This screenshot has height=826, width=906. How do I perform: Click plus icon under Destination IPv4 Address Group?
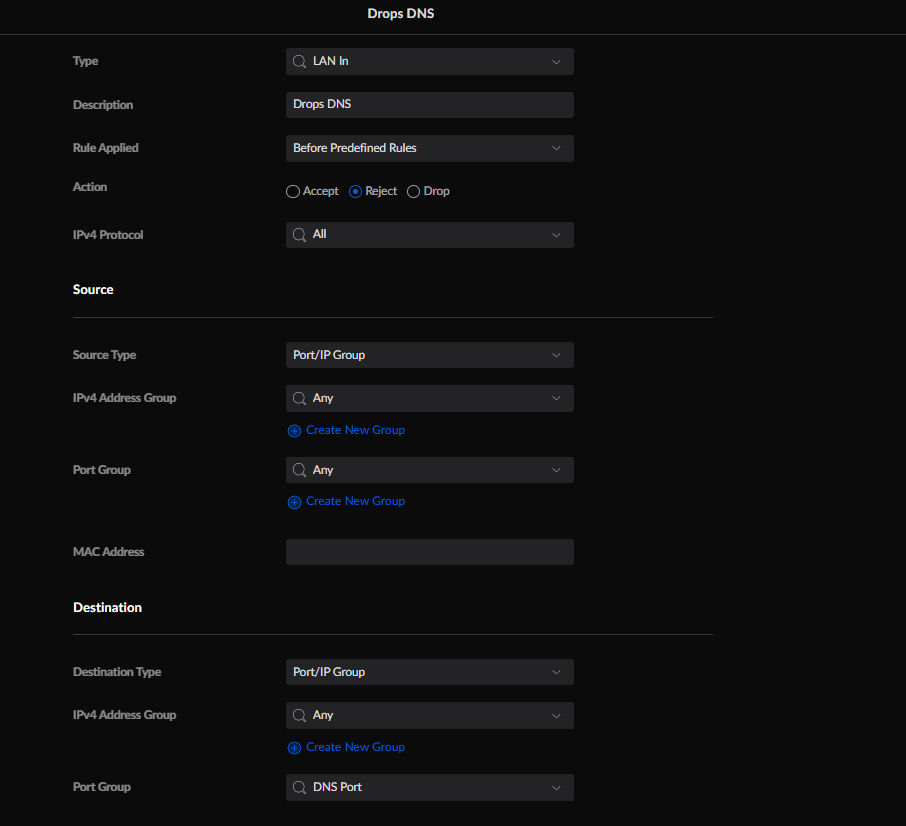click(294, 748)
